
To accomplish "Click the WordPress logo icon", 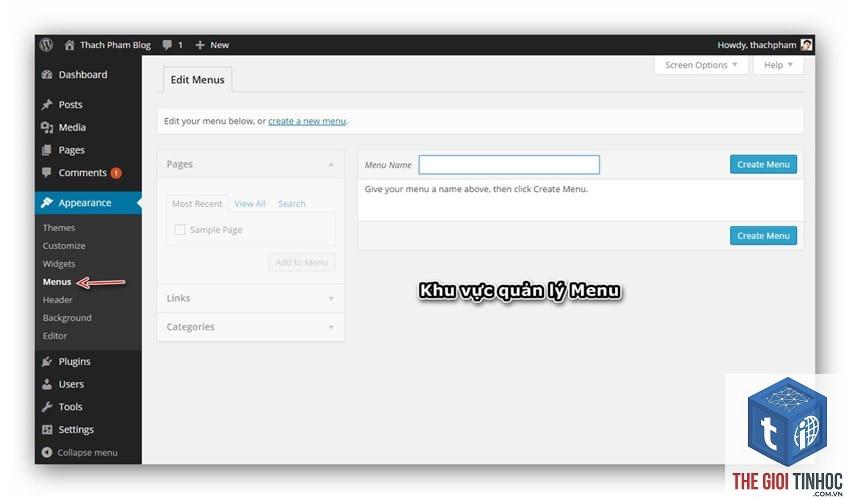I will pos(47,45).
